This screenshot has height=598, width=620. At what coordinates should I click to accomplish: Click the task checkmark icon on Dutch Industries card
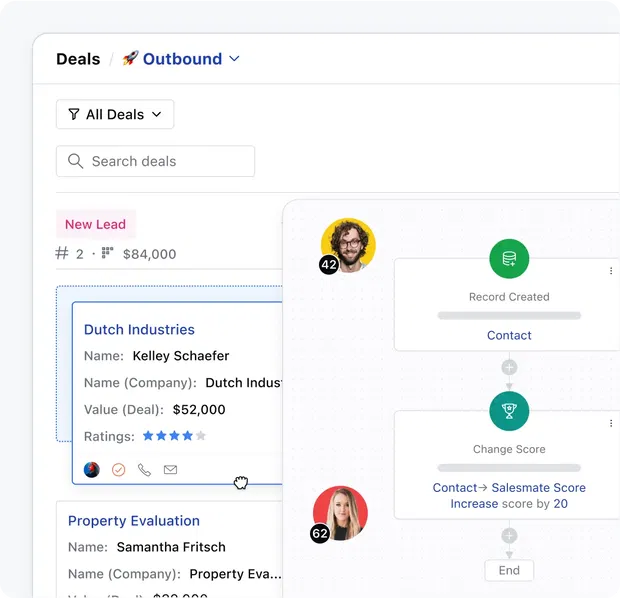(118, 470)
